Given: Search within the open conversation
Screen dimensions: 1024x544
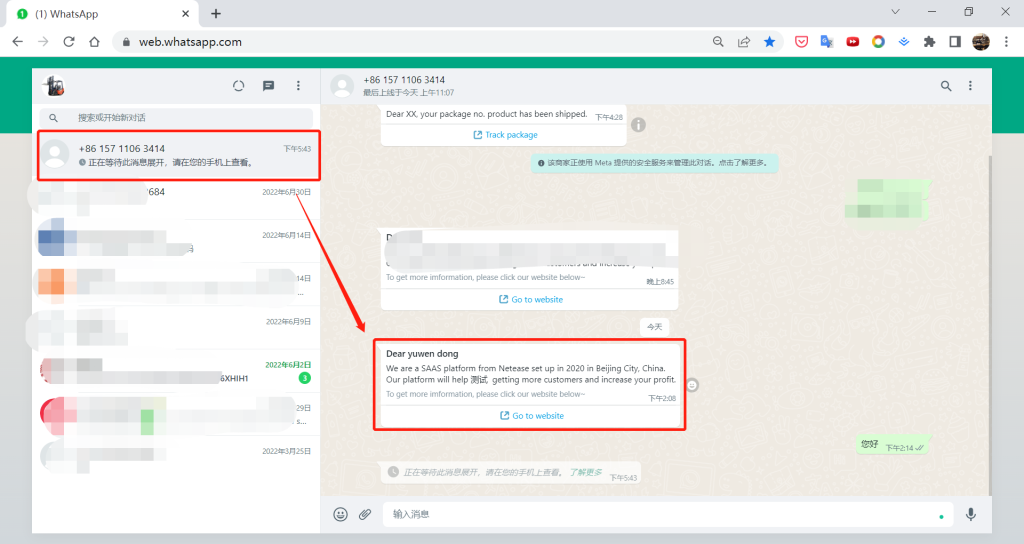Looking at the screenshot, I should pos(946,86).
